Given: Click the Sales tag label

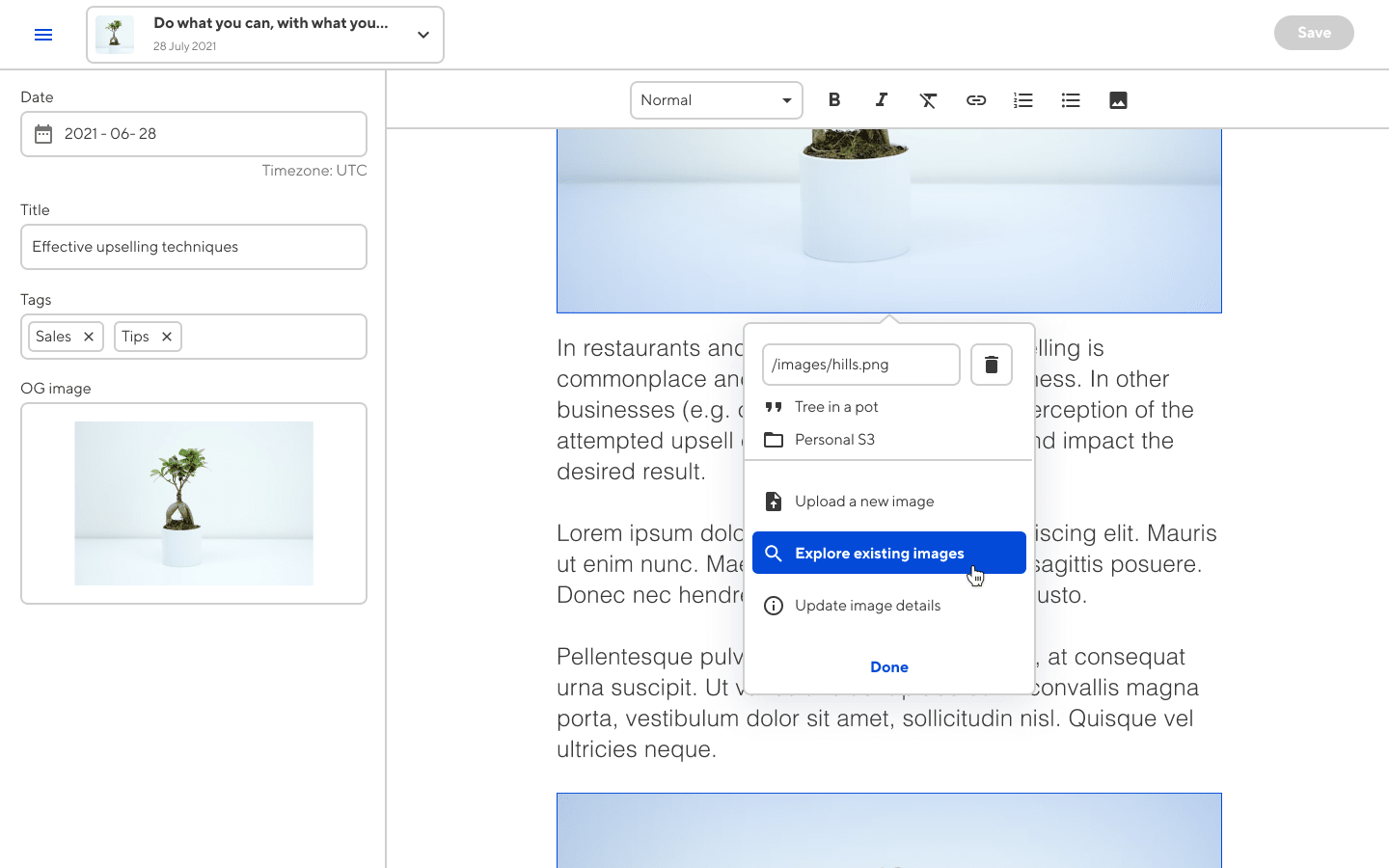Looking at the screenshot, I should pos(54,337).
